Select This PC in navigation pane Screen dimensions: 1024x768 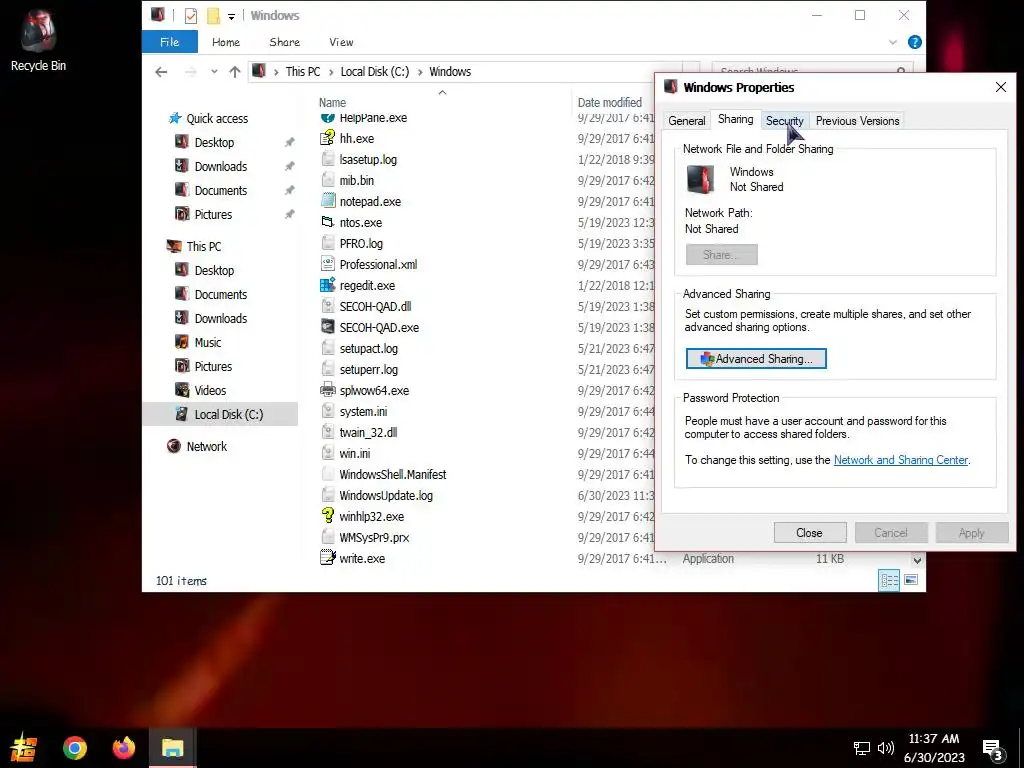[x=204, y=246]
